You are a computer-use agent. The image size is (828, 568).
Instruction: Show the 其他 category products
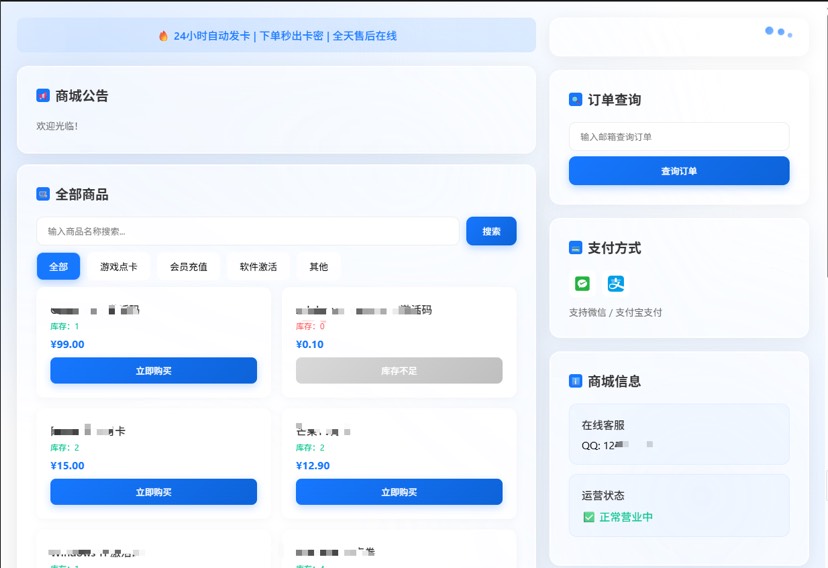tap(318, 267)
